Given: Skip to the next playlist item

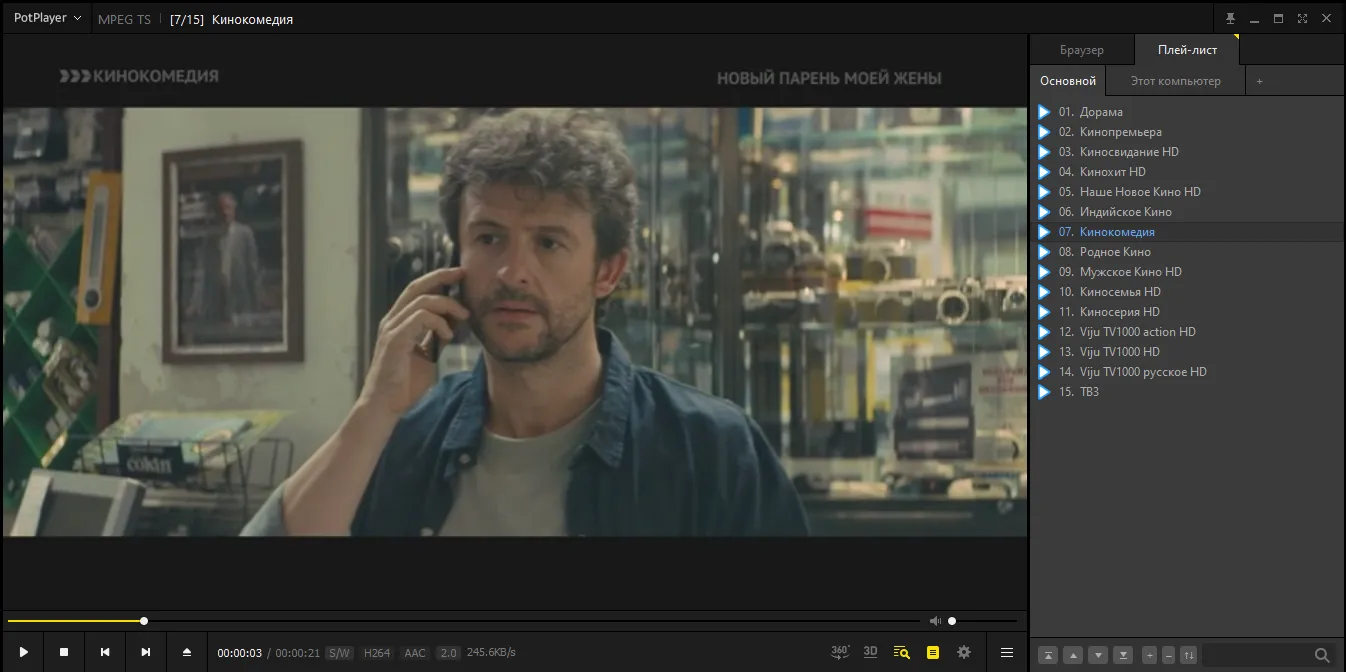Looking at the screenshot, I should click(x=146, y=652).
